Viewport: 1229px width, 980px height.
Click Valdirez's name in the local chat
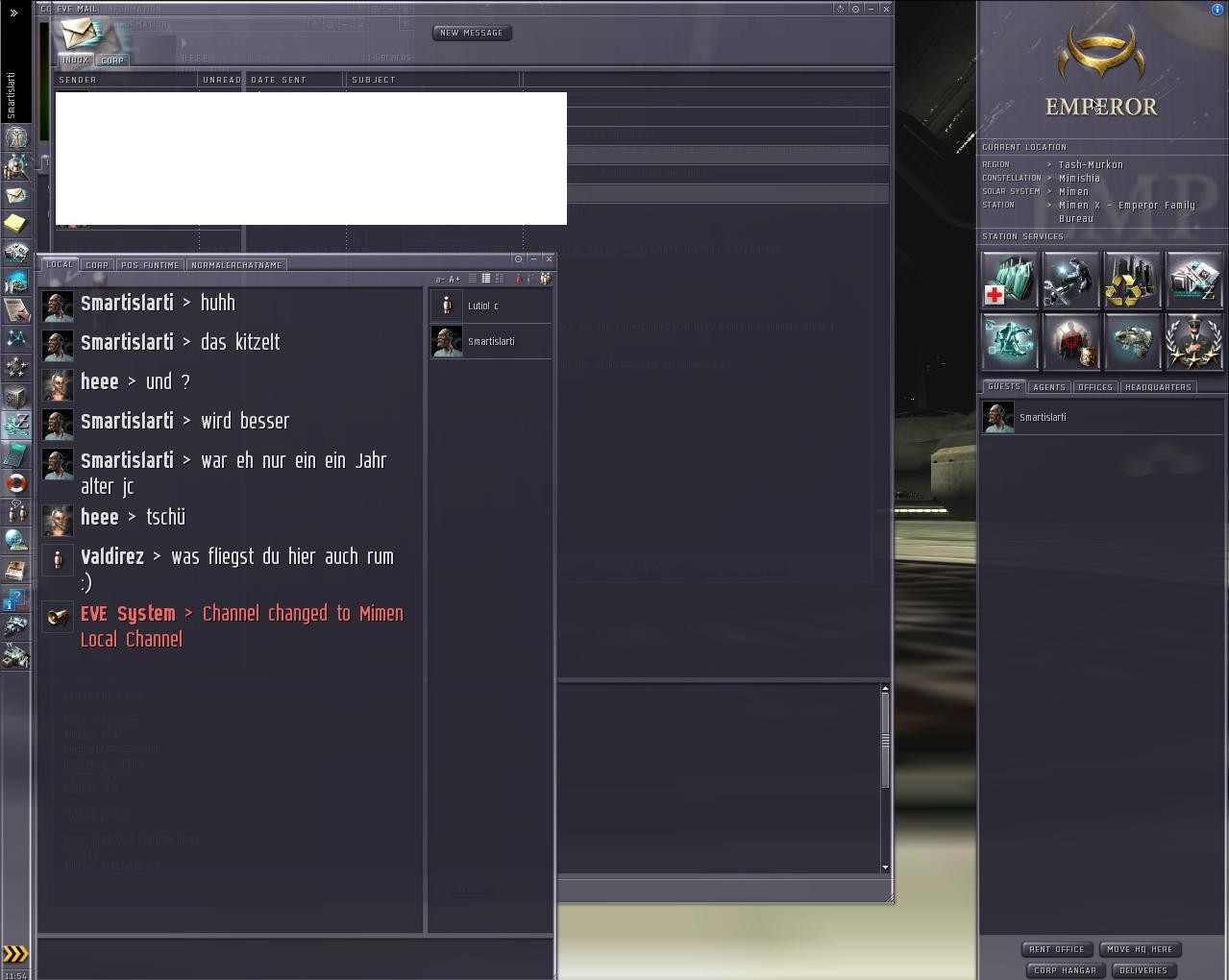[112, 556]
